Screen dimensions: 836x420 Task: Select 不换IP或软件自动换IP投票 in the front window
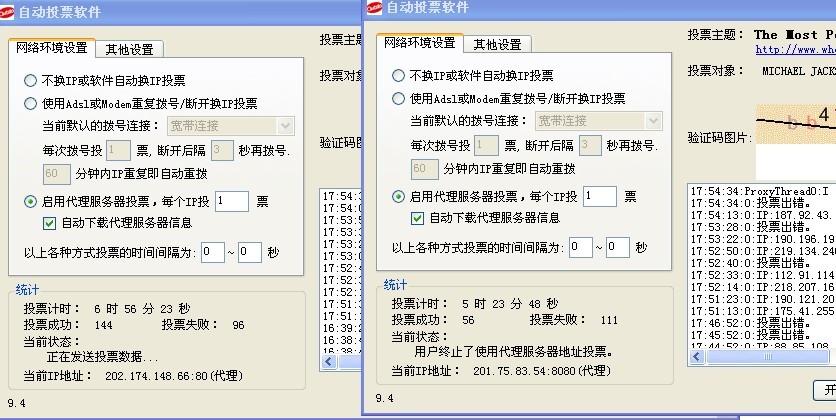click(399, 75)
